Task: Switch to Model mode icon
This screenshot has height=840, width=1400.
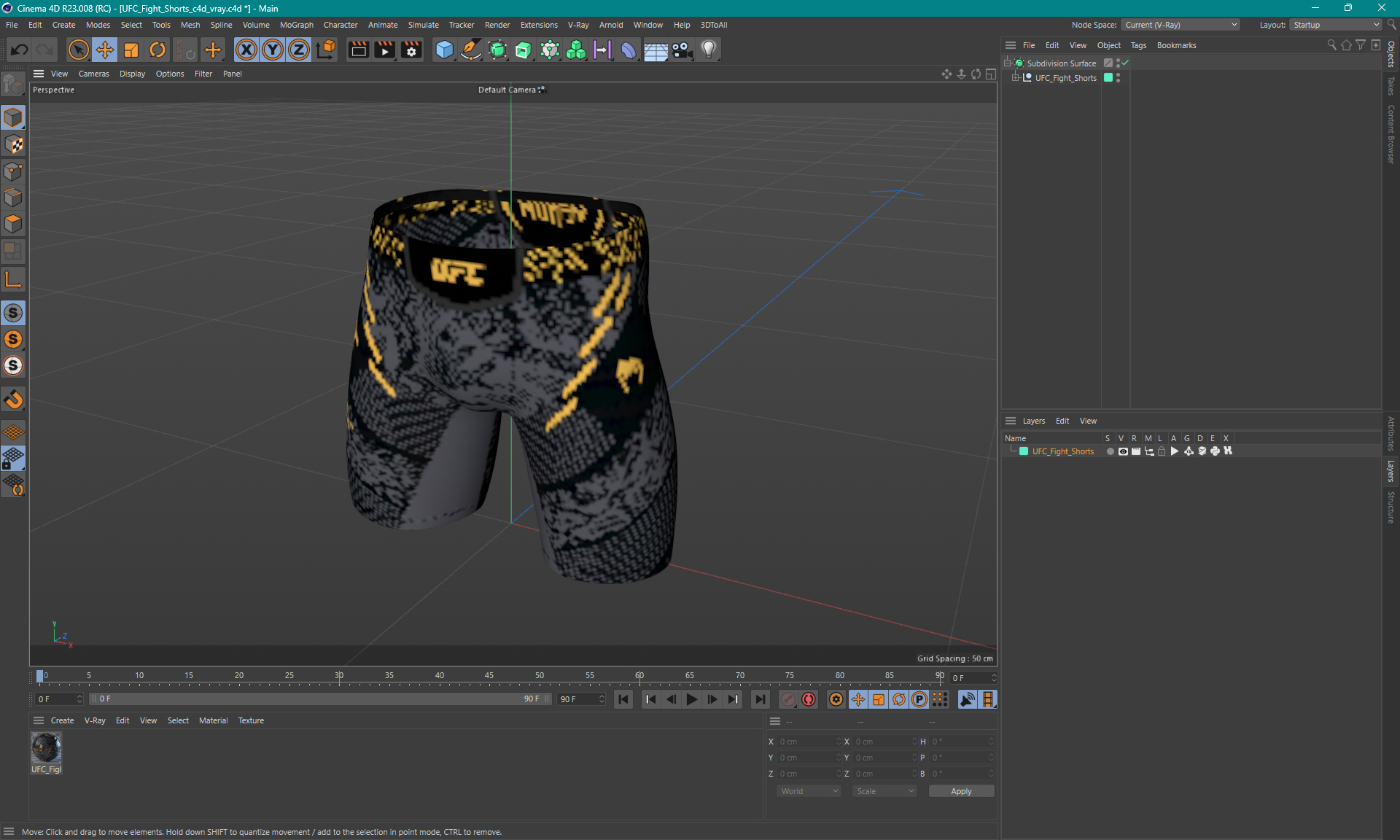Action: click(x=13, y=117)
